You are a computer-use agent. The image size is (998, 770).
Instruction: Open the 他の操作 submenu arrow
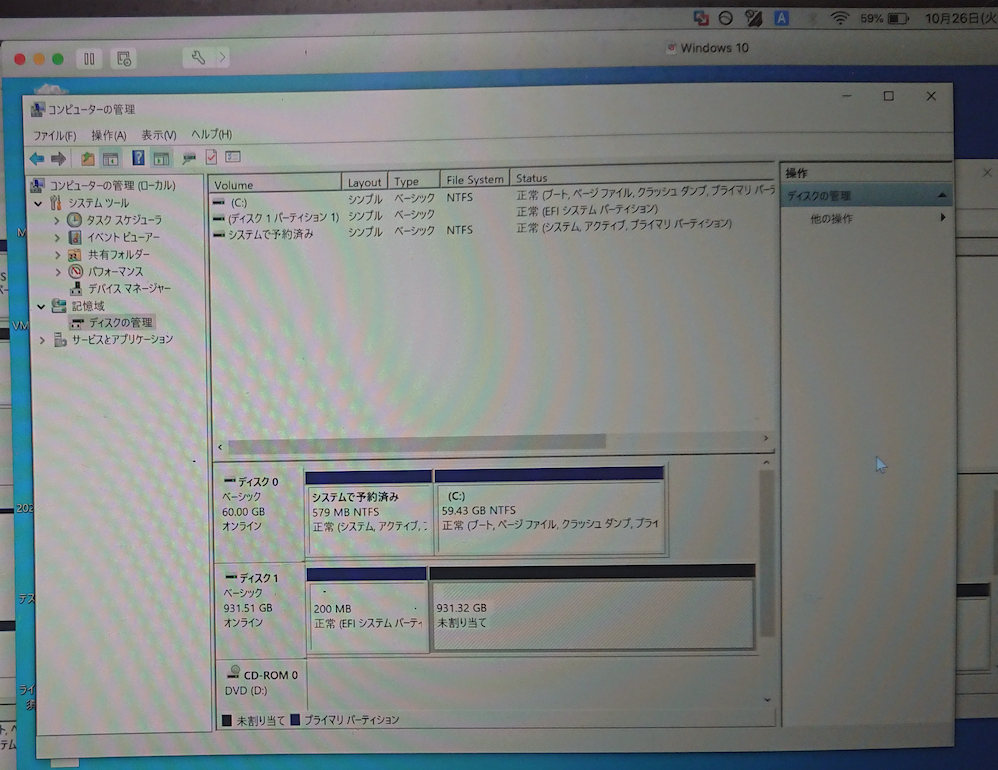click(x=943, y=218)
